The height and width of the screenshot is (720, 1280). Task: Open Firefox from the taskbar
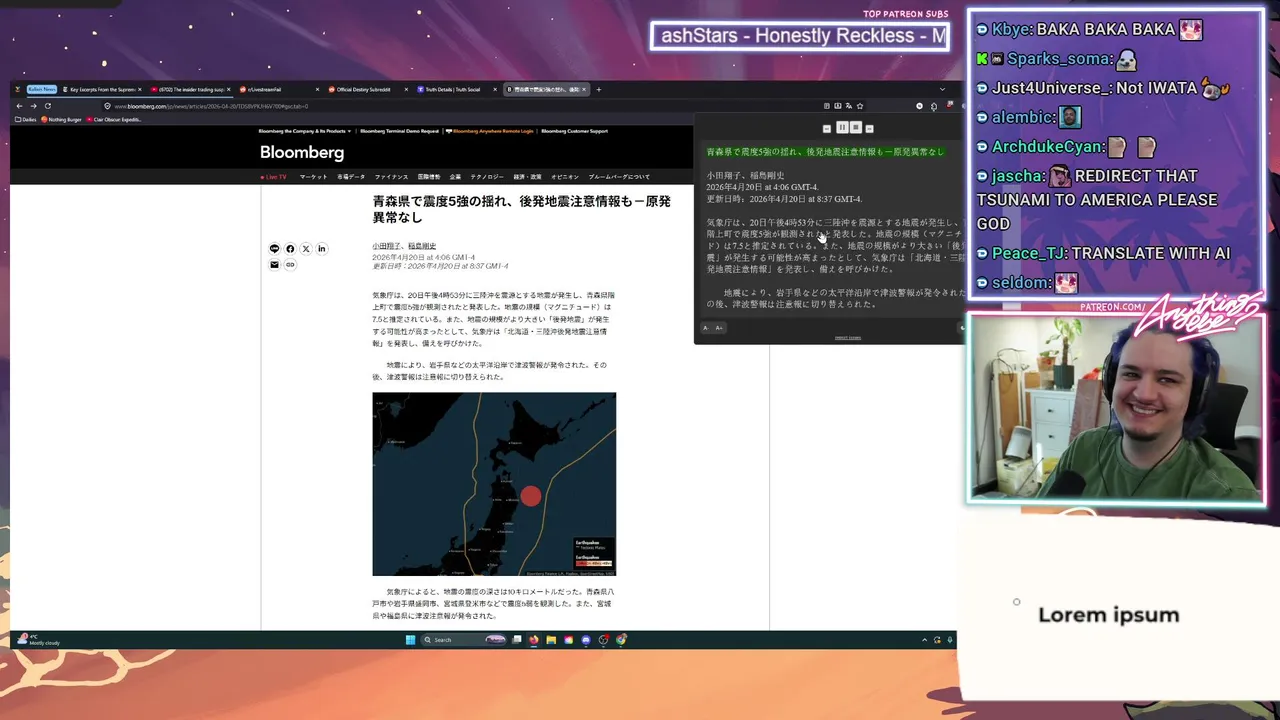534,640
